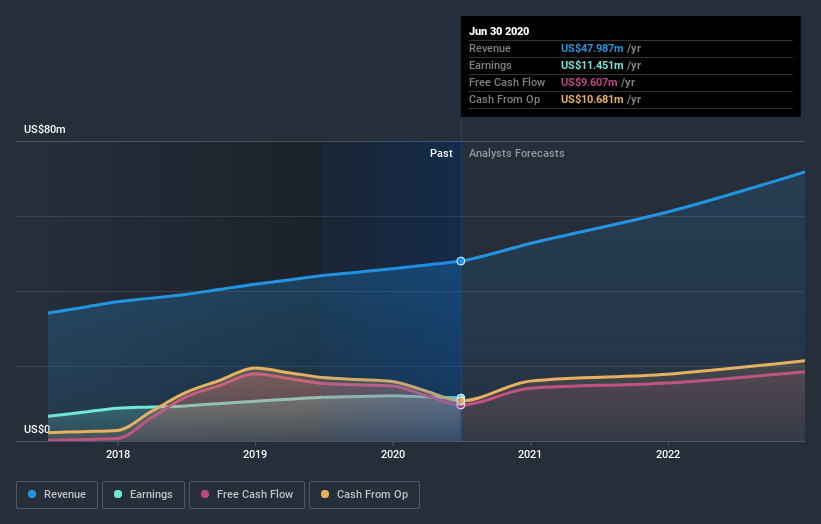This screenshot has width=821, height=524.
Task: Click the Revenue label in the tooltip
Action: 490,48
